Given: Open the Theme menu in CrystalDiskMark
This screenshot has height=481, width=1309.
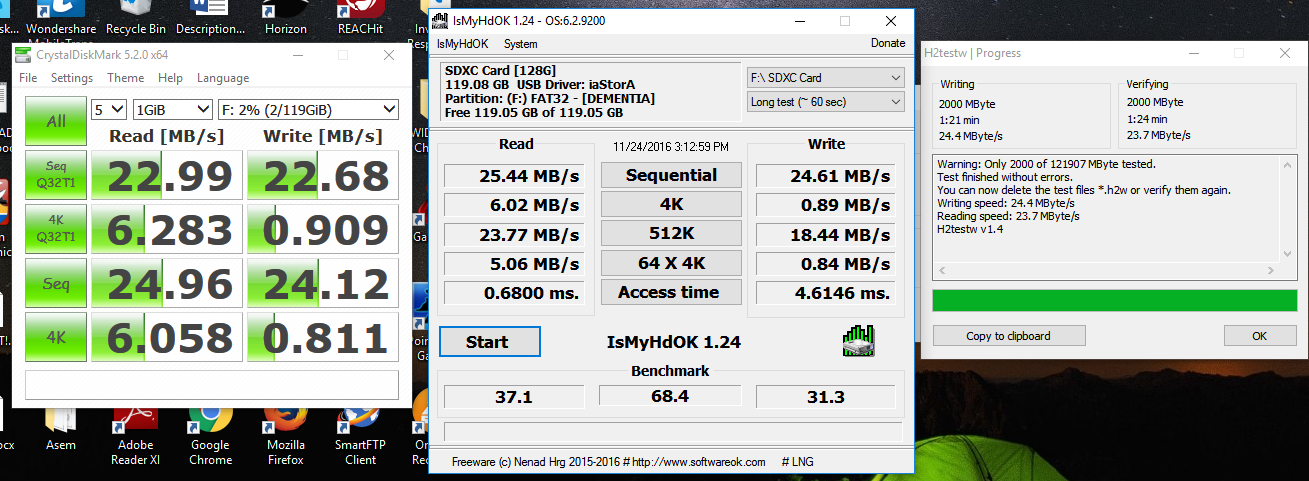Looking at the screenshot, I should click(125, 78).
